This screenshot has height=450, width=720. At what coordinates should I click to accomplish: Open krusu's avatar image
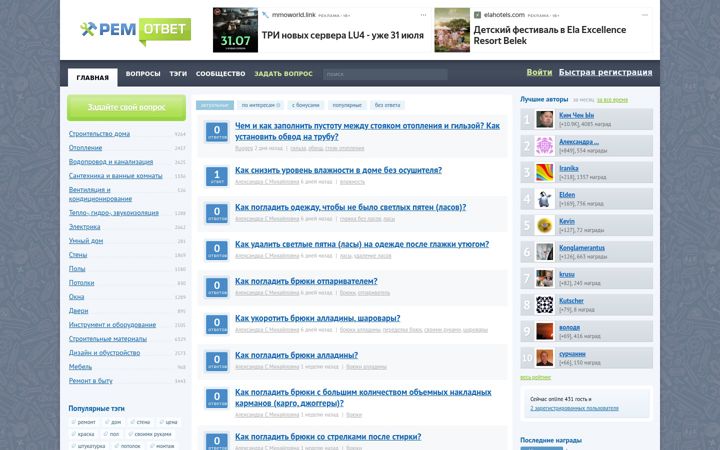(545, 278)
